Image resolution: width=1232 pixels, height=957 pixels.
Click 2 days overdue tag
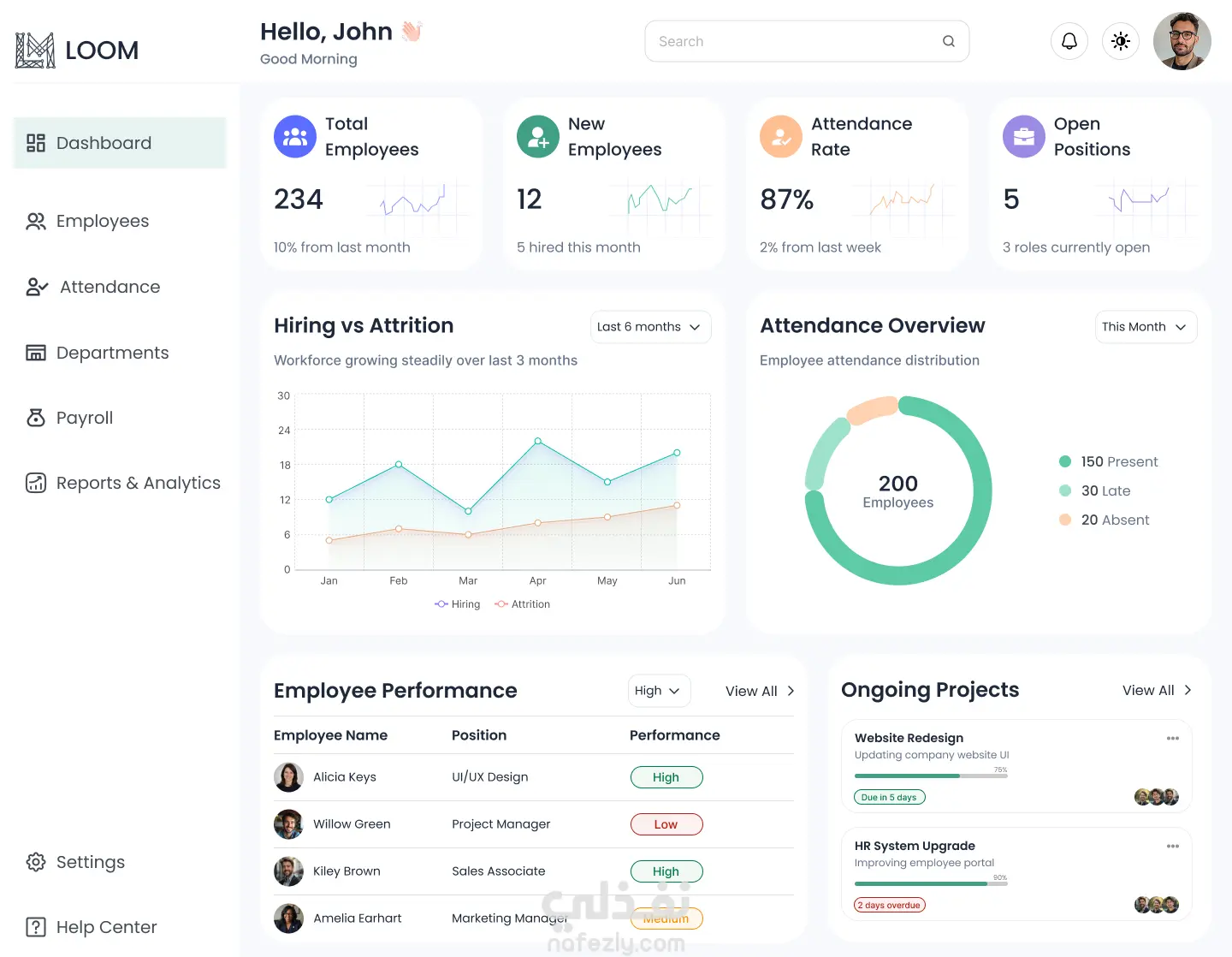point(890,905)
